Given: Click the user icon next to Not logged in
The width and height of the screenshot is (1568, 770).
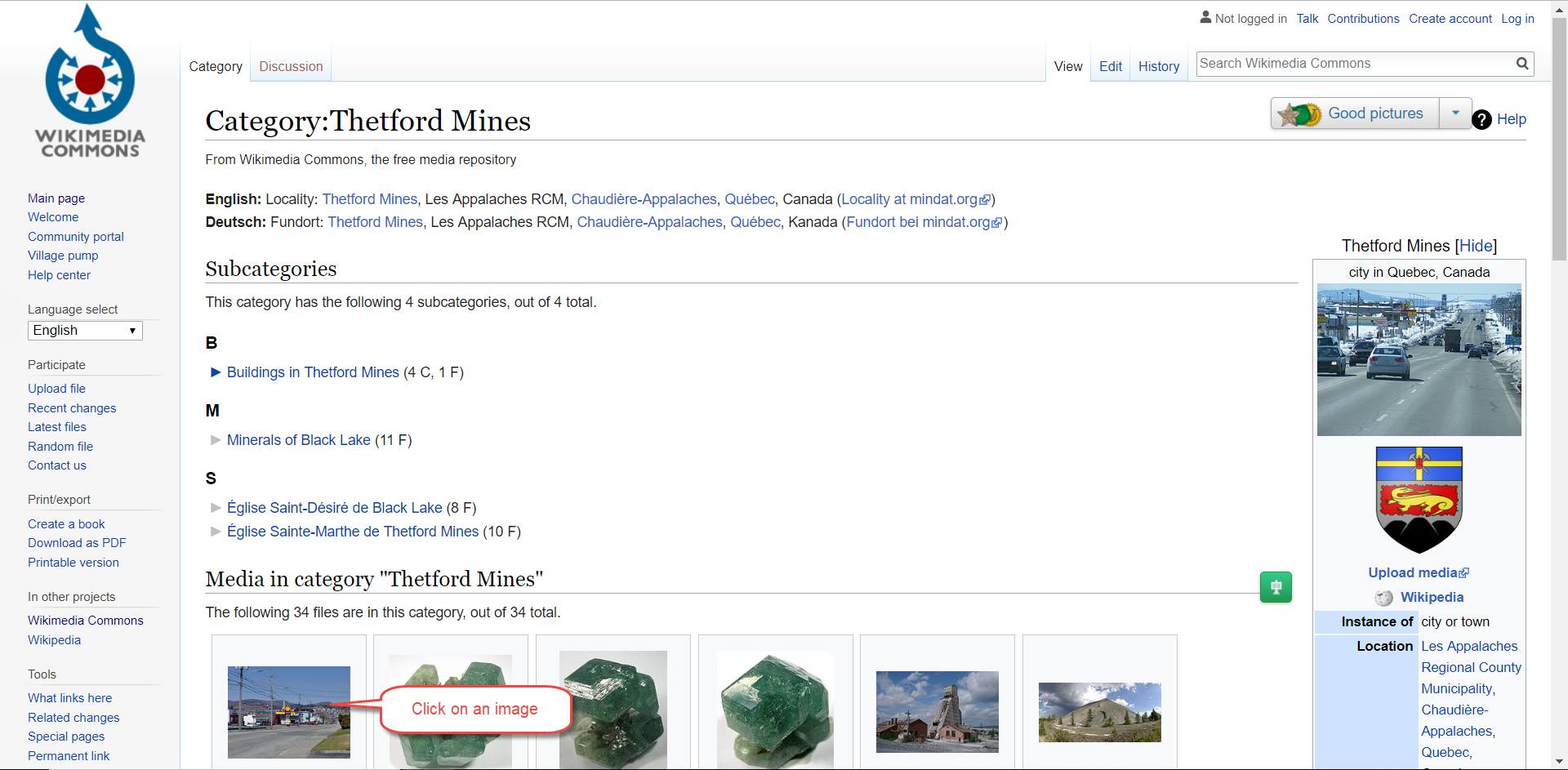Looking at the screenshot, I should tap(1206, 17).
